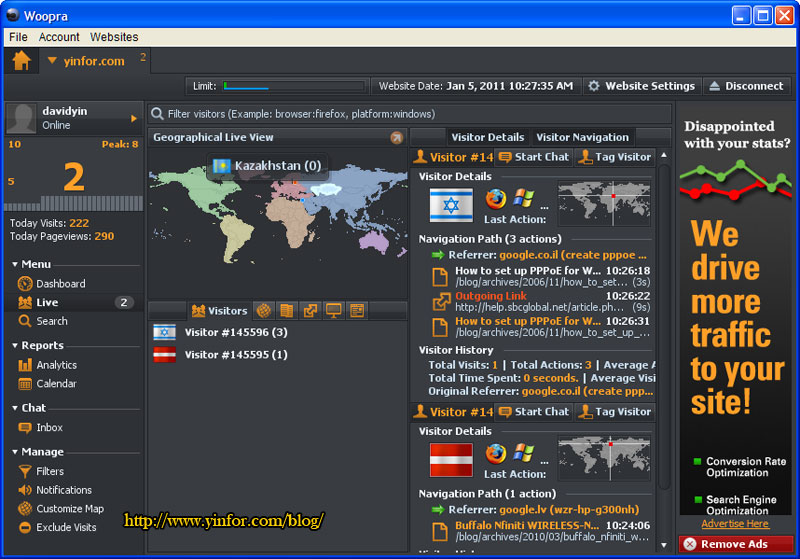Tag Visitor on the first visitor card
Viewport: 800px width, 559px height.
click(615, 157)
